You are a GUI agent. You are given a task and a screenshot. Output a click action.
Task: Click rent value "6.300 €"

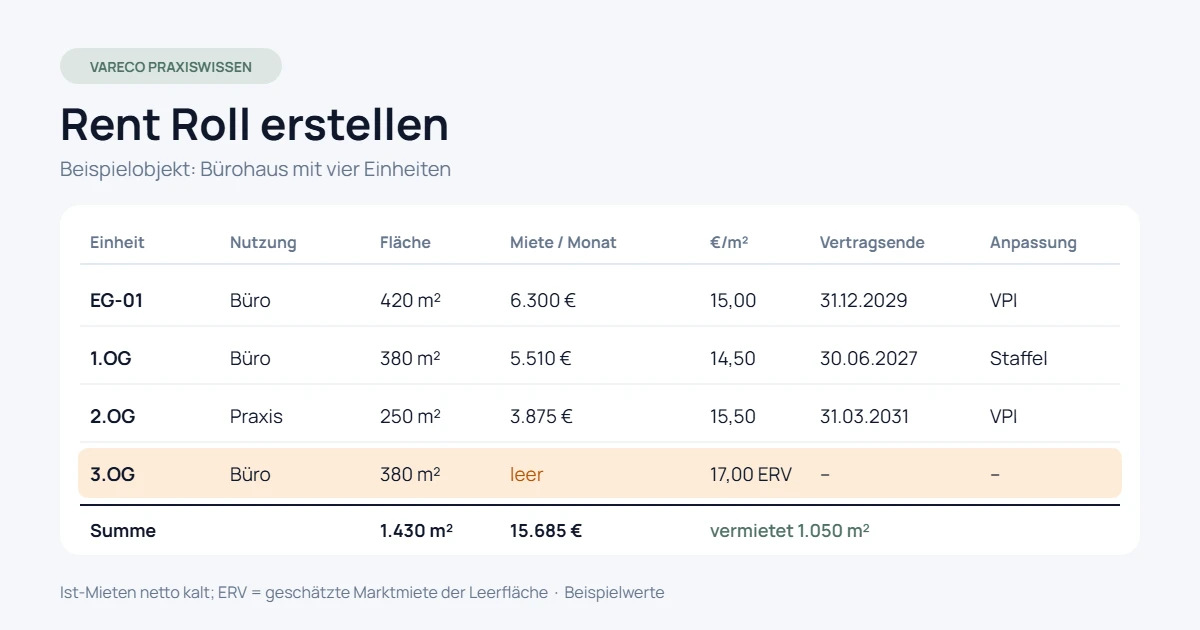(x=543, y=300)
